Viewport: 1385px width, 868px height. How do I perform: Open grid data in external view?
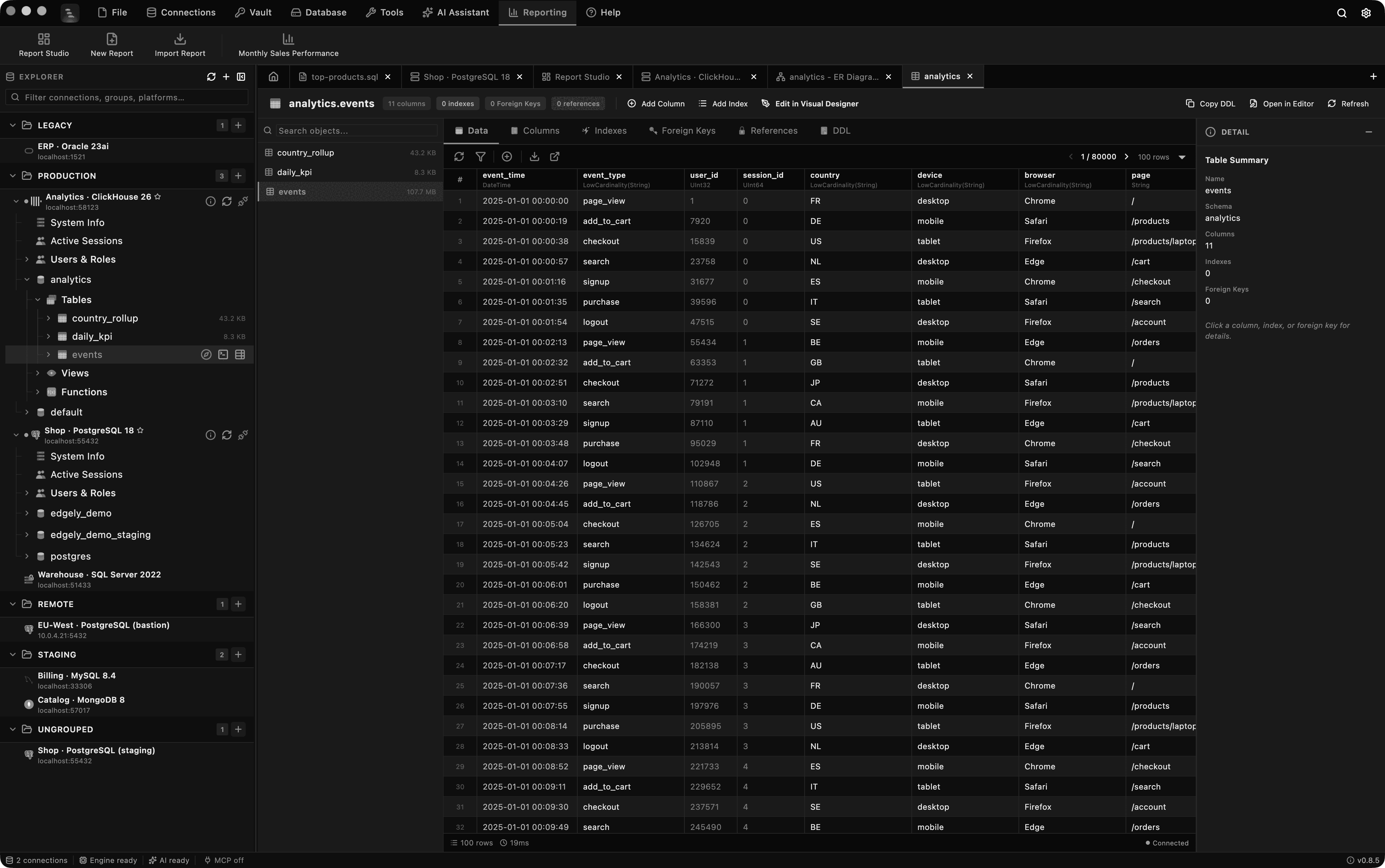coord(555,157)
